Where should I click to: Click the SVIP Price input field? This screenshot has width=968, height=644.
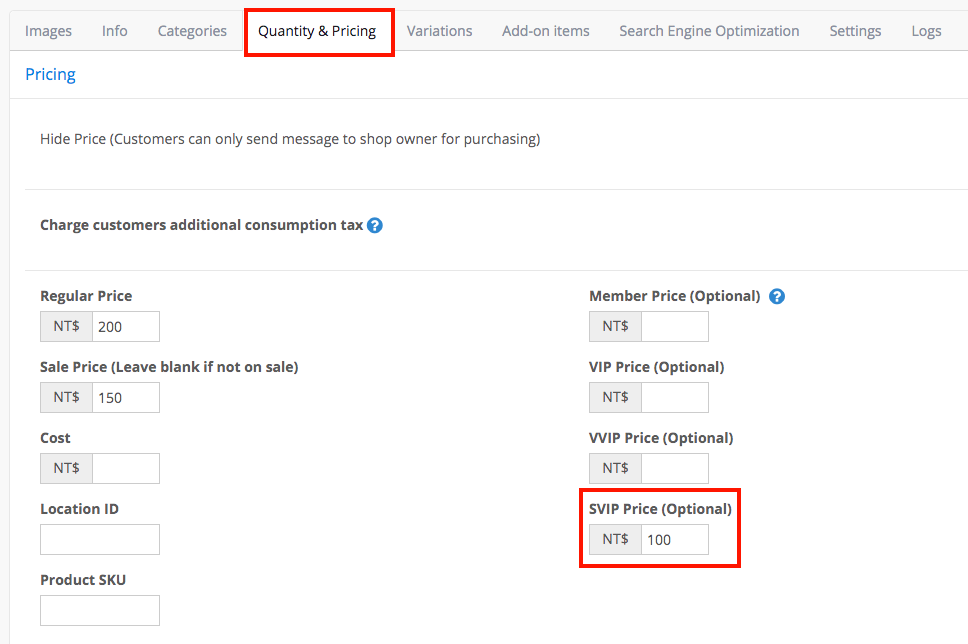675,540
